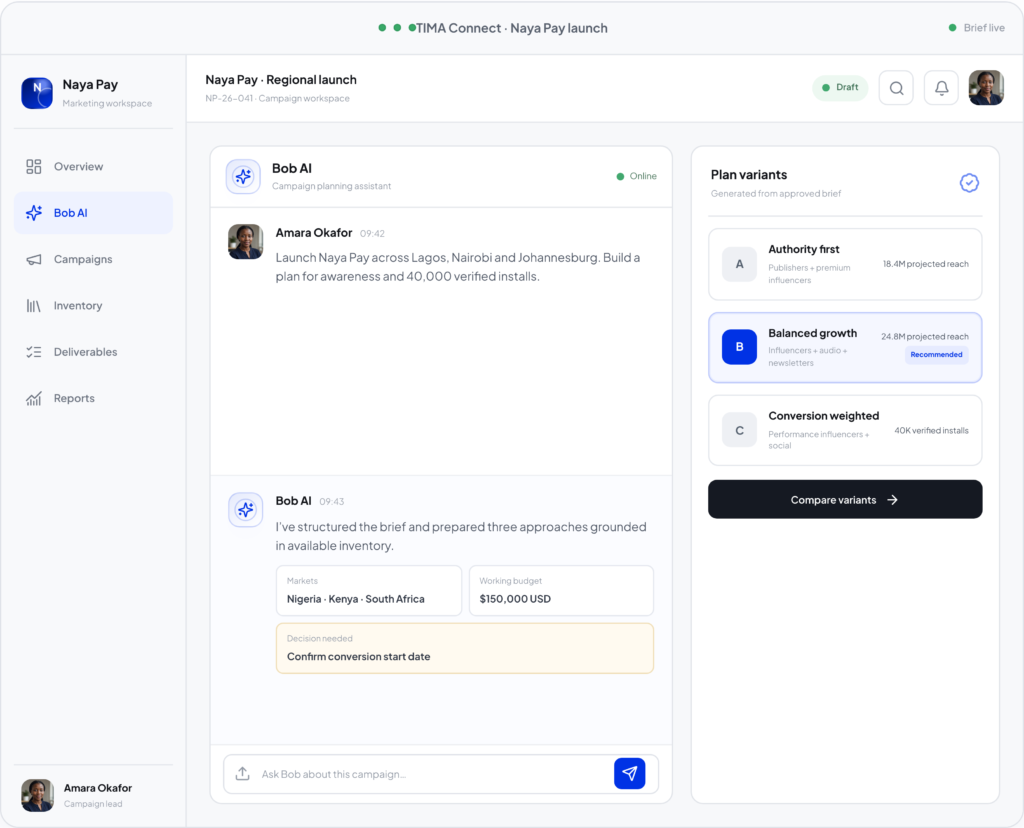Click the verified check badge in Plan variants
The width and height of the screenshot is (1024, 828).
969,183
